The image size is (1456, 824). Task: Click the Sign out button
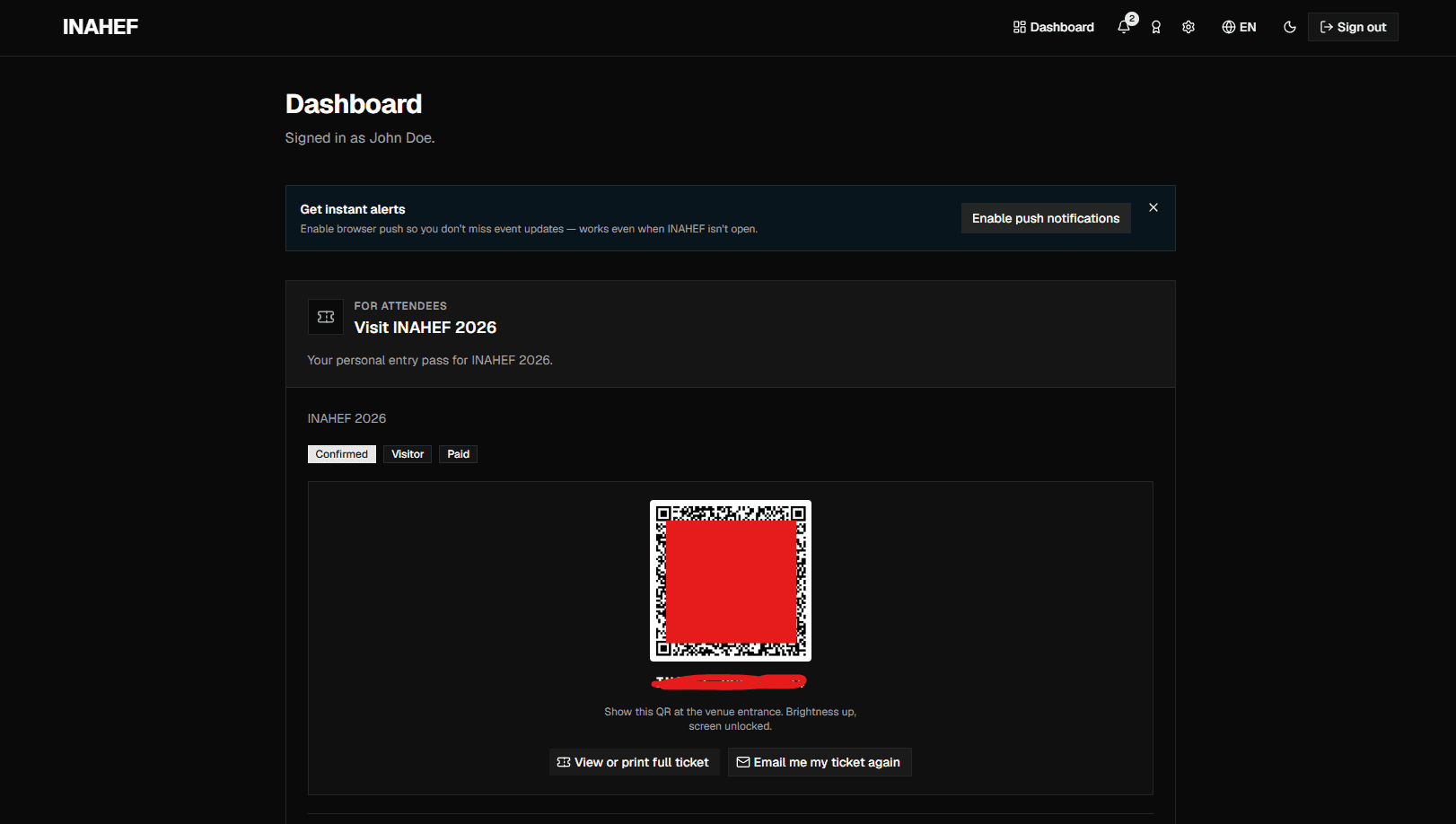tap(1353, 27)
